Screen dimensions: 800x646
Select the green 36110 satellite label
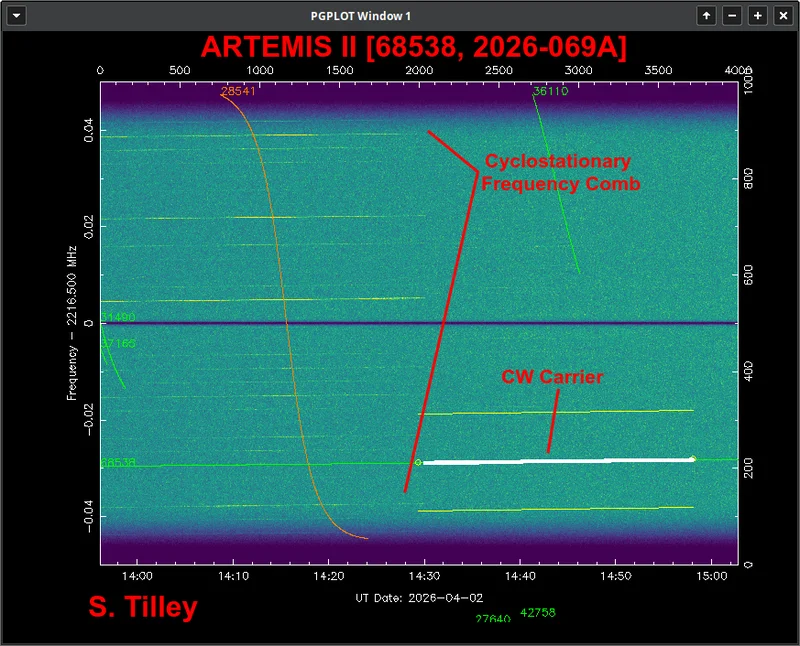[x=550, y=91]
